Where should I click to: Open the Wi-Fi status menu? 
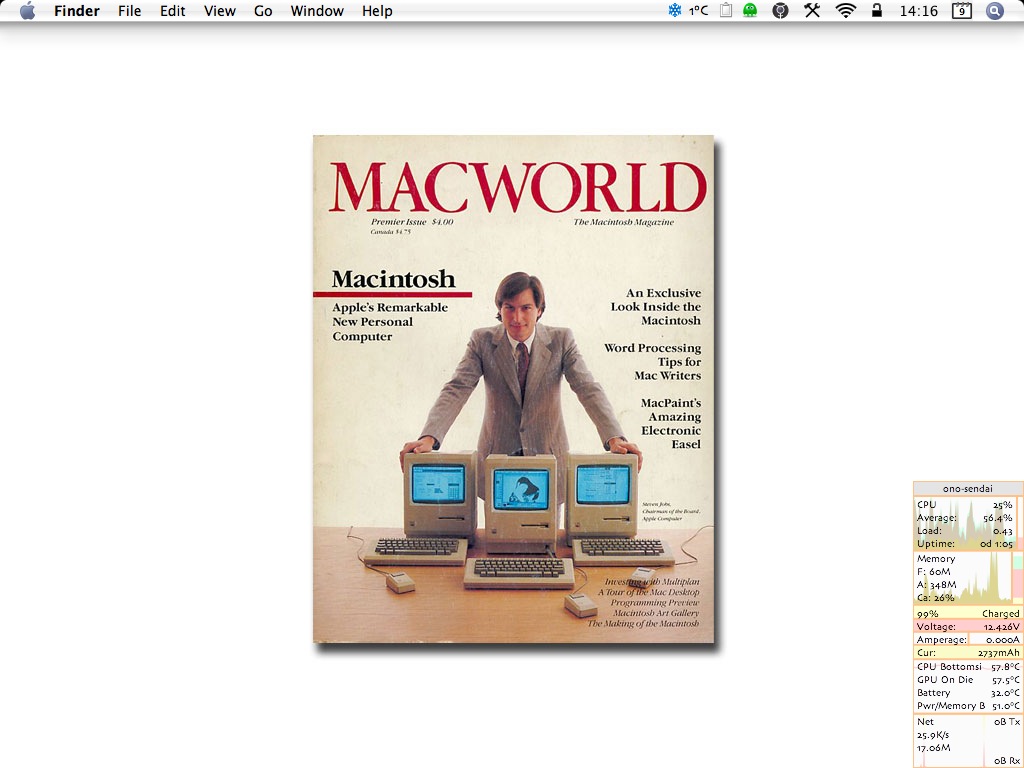click(846, 10)
